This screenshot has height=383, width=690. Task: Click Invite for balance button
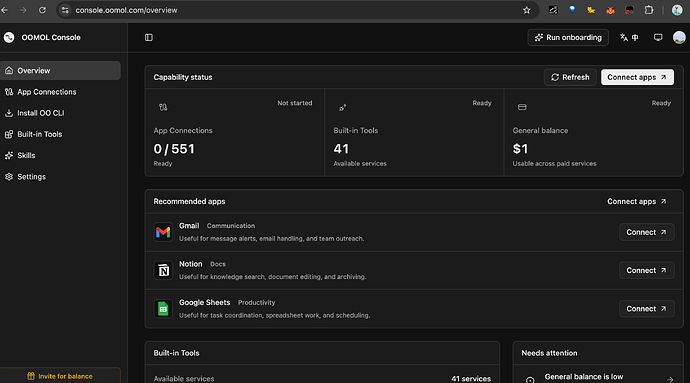click(x=60, y=376)
